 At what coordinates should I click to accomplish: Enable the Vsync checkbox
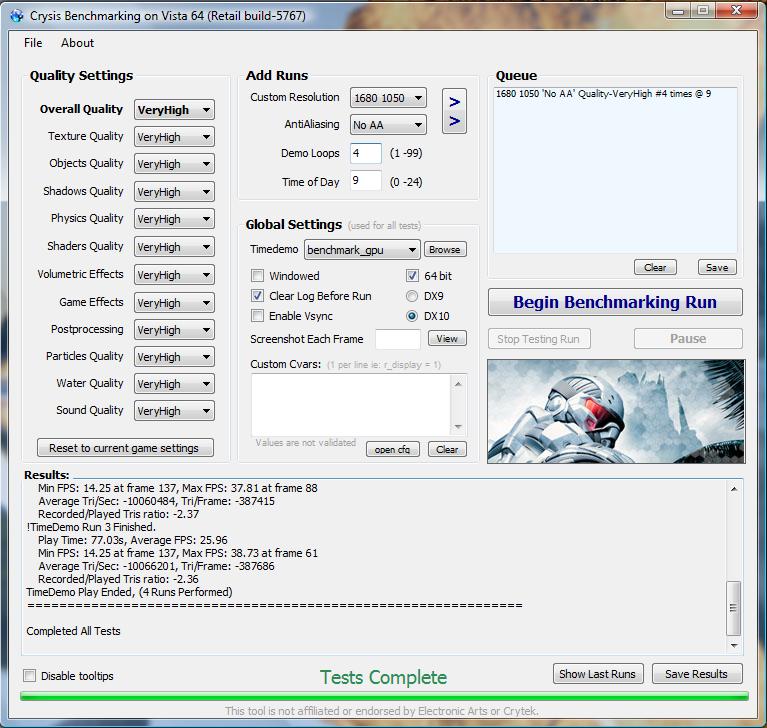[x=257, y=316]
